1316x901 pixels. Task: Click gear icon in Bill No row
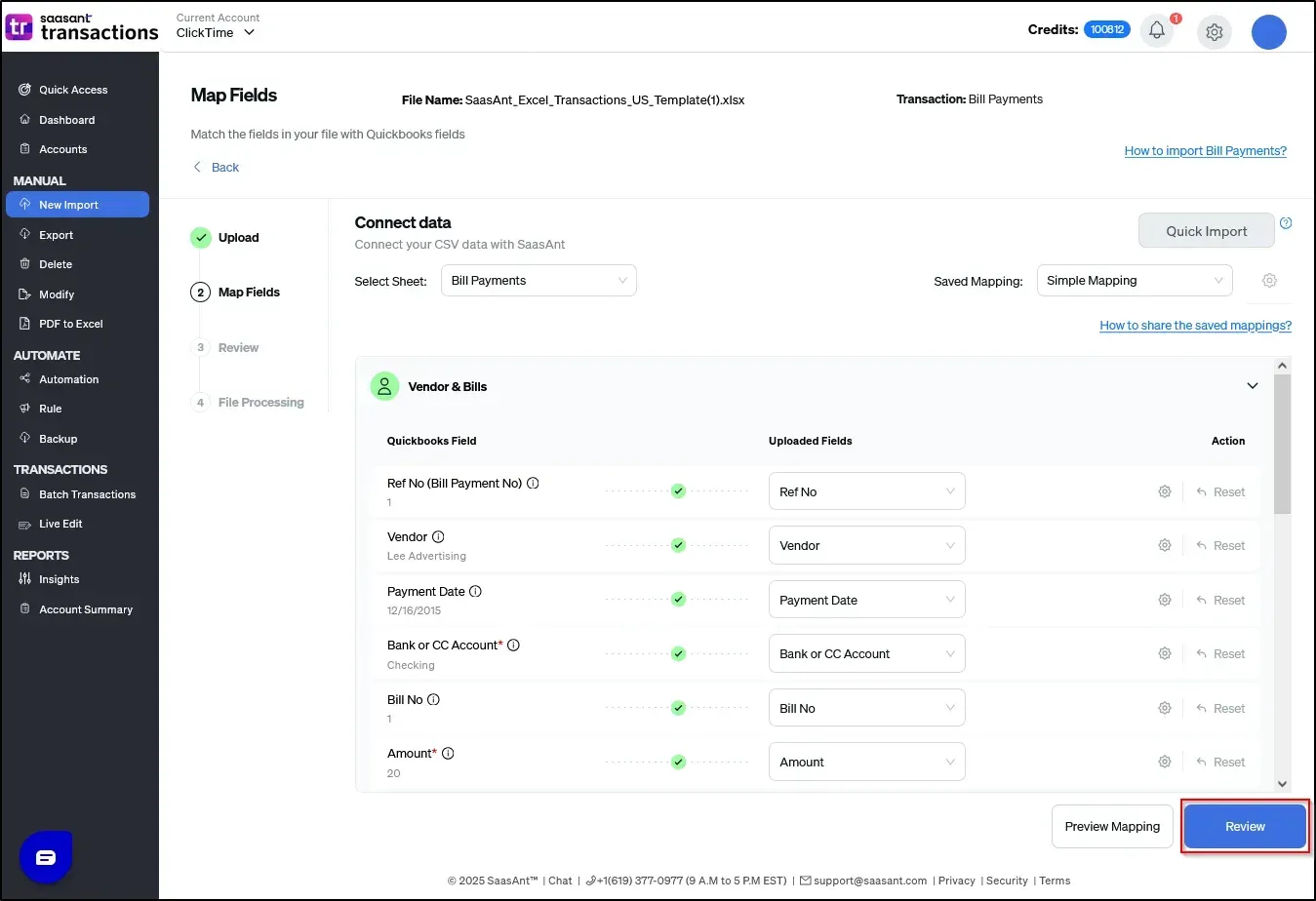coord(1165,709)
